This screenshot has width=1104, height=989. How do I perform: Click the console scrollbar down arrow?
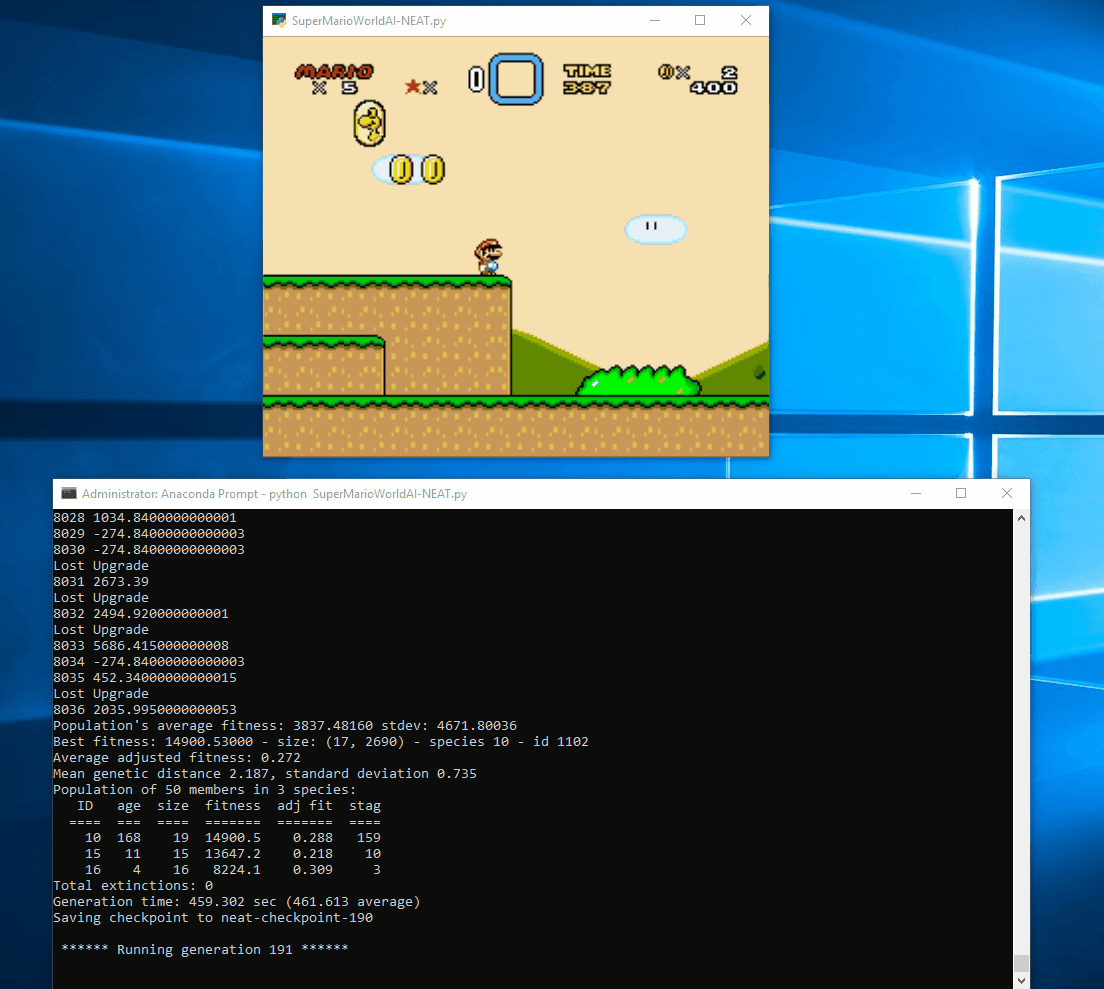[1021, 981]
